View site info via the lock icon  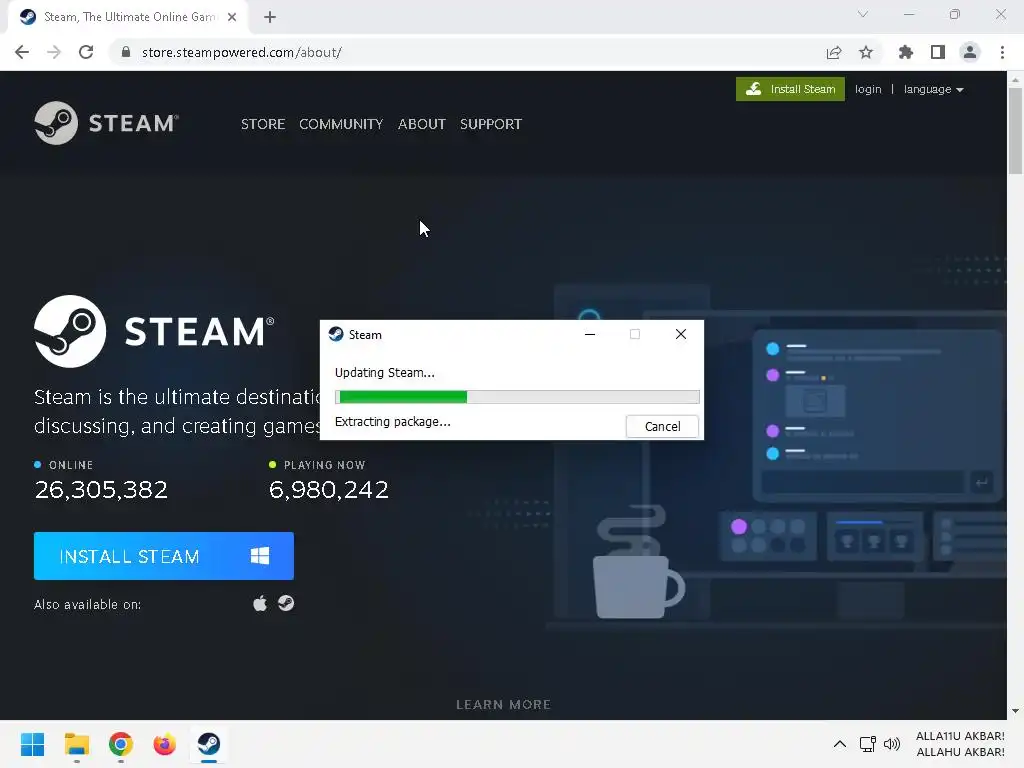pos(126,52)
